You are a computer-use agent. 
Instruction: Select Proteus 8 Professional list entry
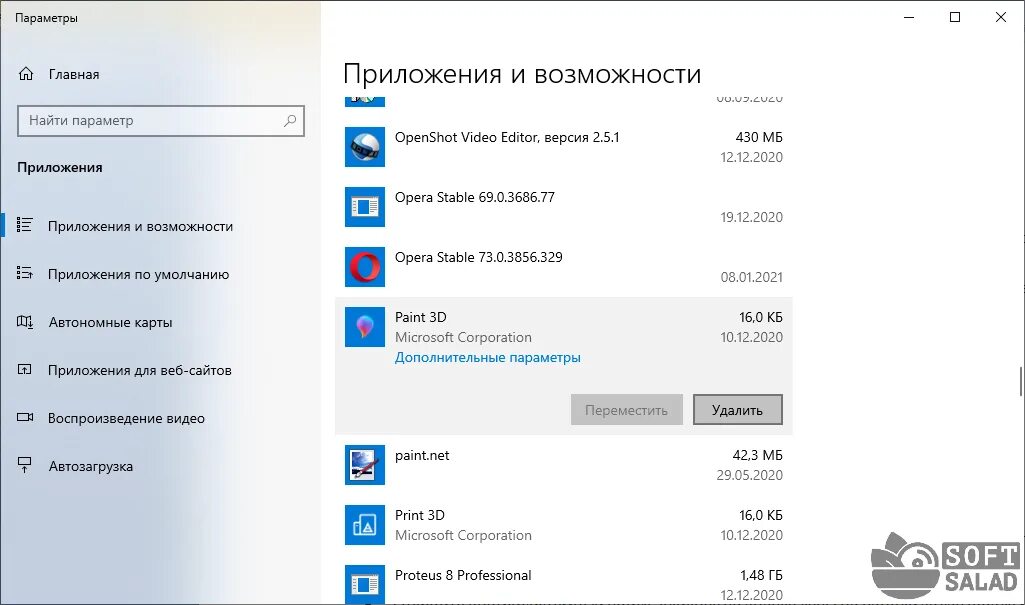(563, 581)
